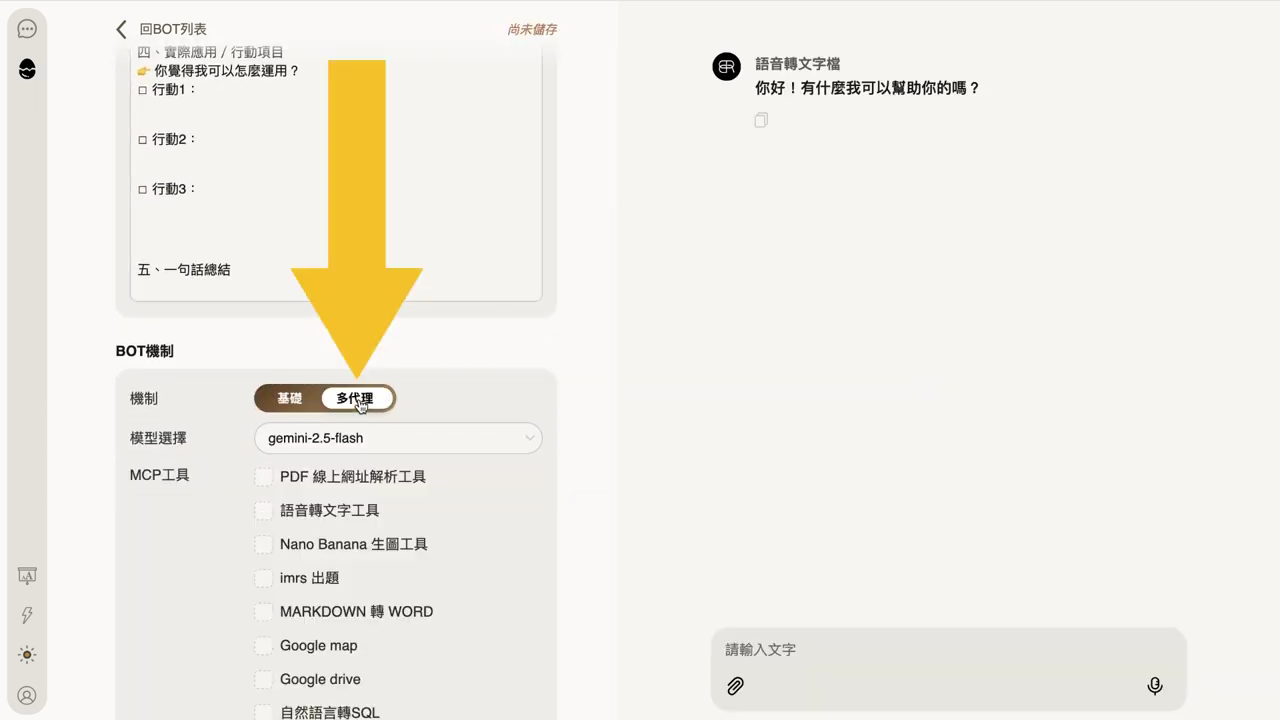Click the lightning bolt icon in sidebar
1280x720 pixels.
[x=27, y=615]
